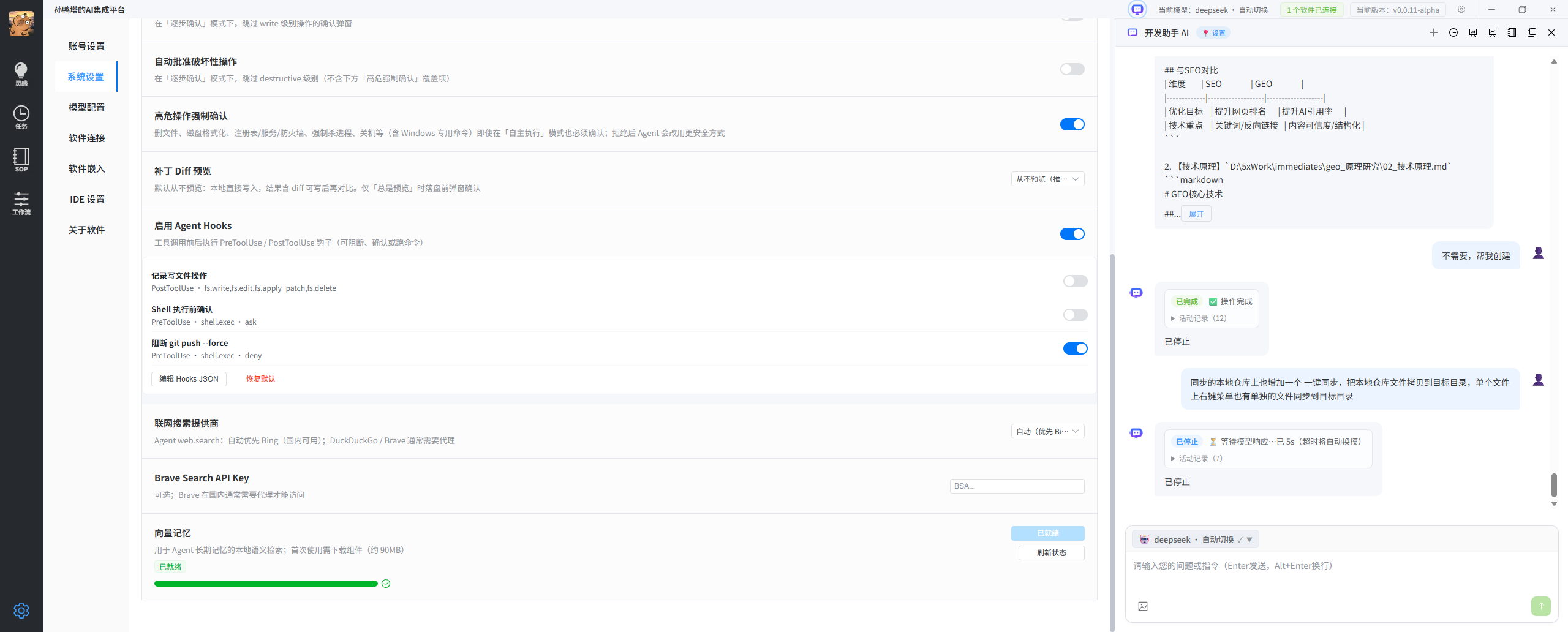Image resolution: width=1568 pixels, height=632 pixels.
Task: Toggle 自动批准破坏性操作 switch
Action: 1072,69
